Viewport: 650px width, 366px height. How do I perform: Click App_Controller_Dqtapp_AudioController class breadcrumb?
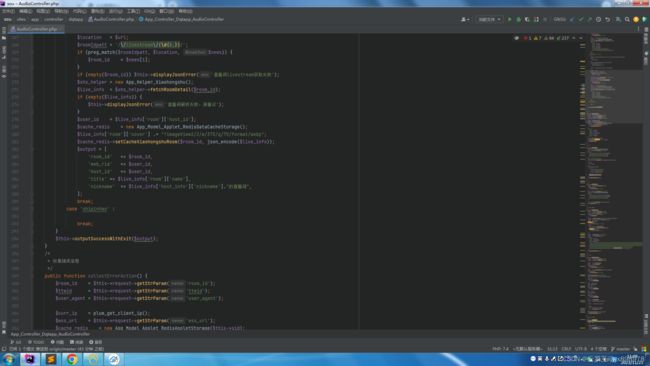[x=182, y=19]
